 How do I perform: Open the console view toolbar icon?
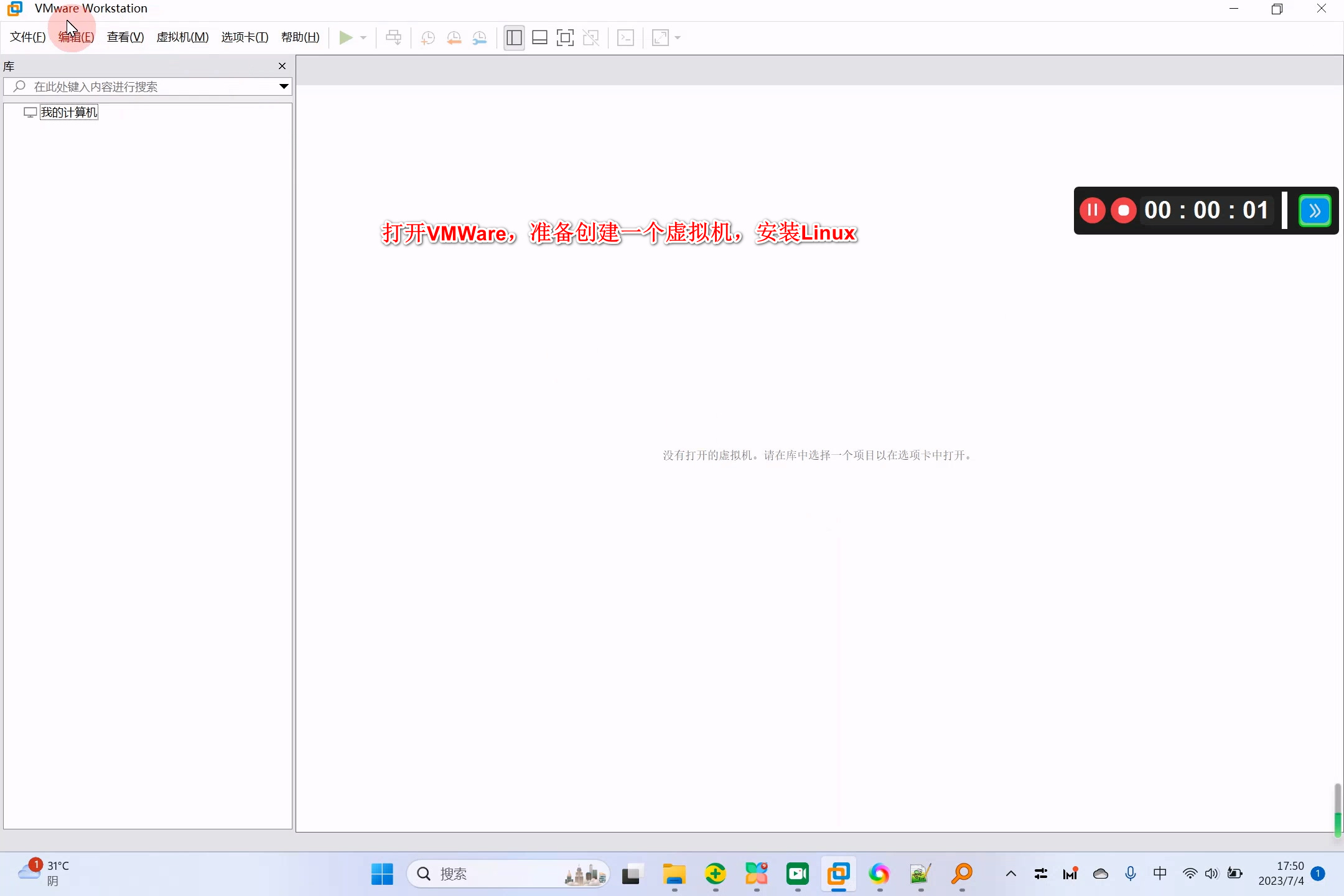[625, 37]
